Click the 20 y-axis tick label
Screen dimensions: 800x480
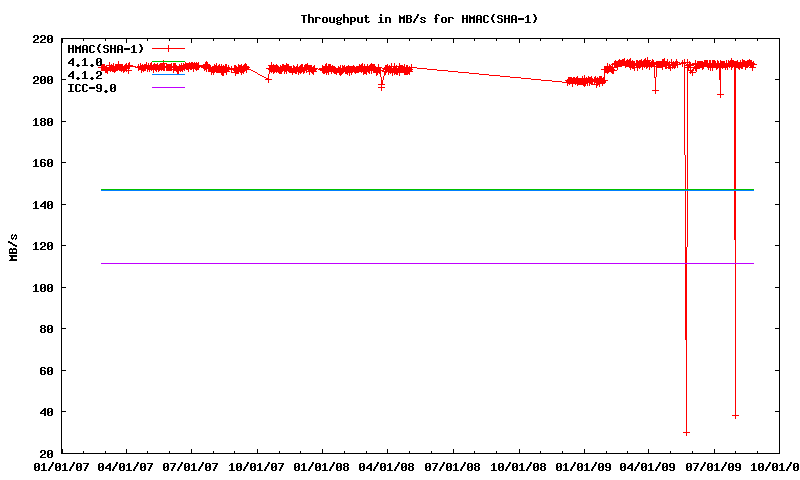coord(46,453)
